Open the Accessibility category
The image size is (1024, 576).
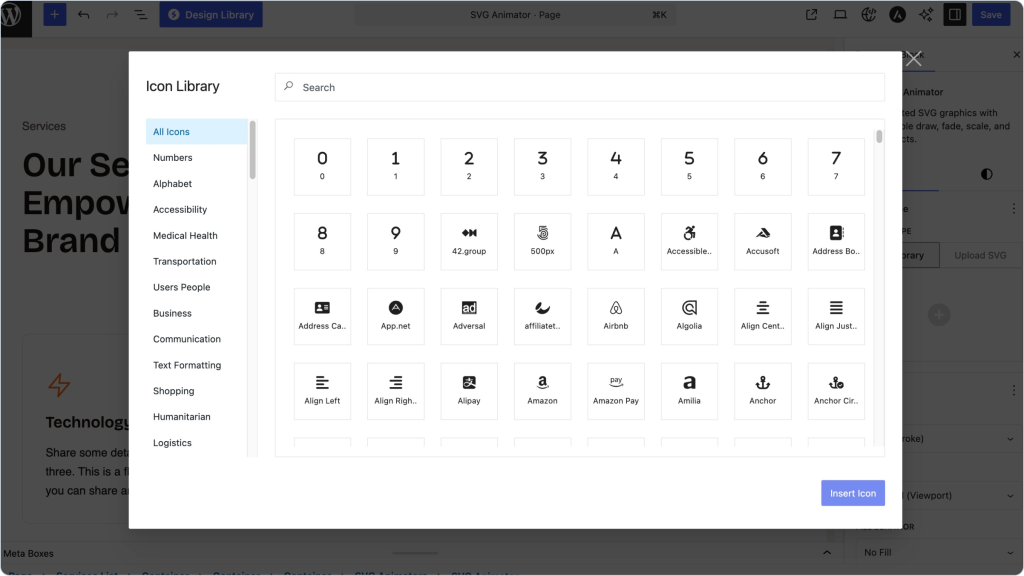pos(197,210)
